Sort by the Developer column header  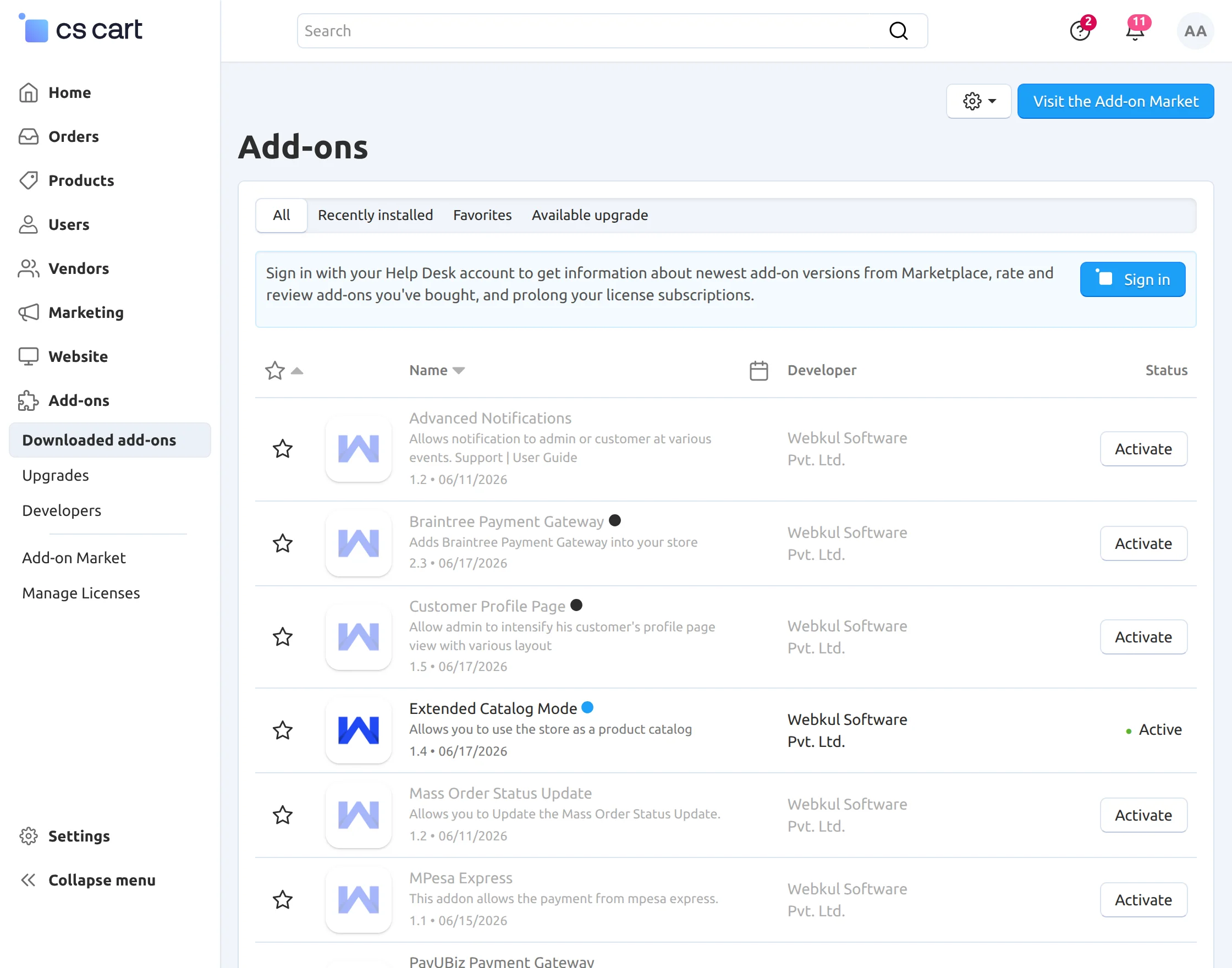[822, 371]
